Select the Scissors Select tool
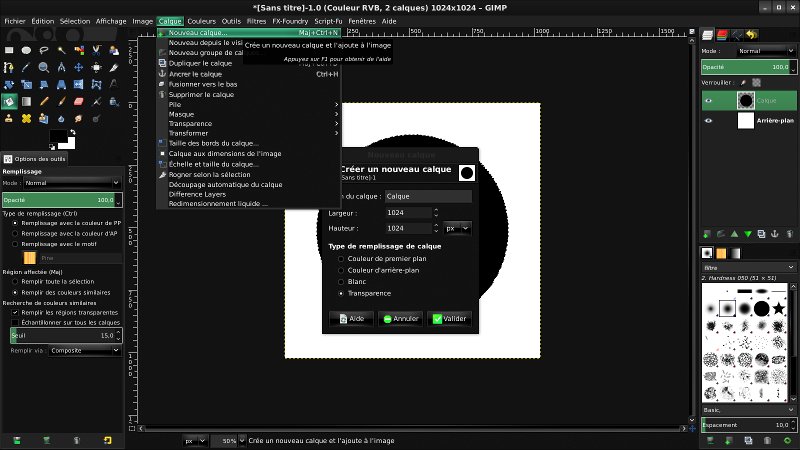The image size is (800, 450). pos(96,50)
